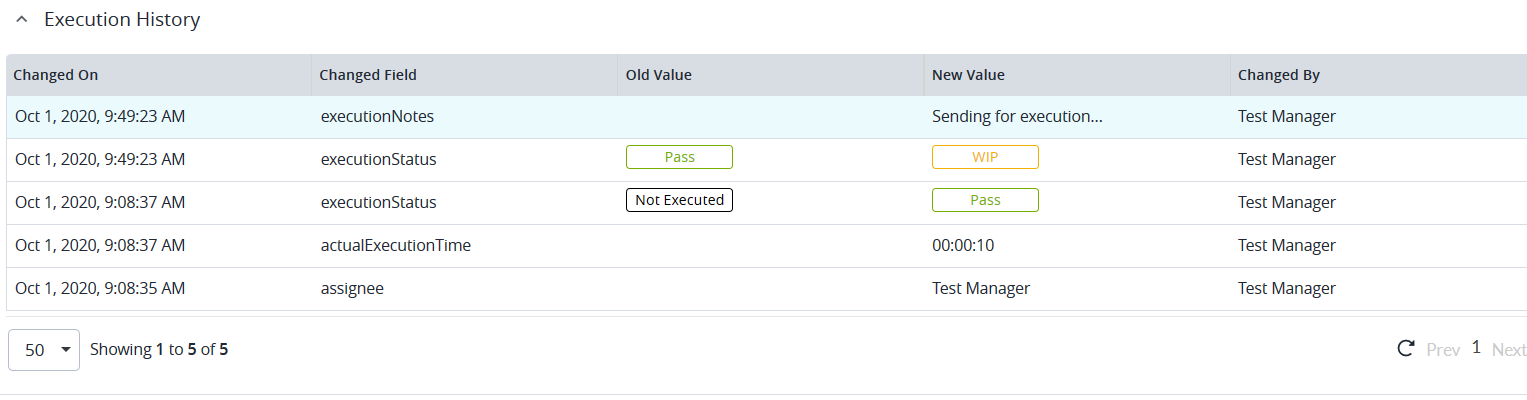
Task: Click the orange WIP status badge
Action: click(985, 158)
